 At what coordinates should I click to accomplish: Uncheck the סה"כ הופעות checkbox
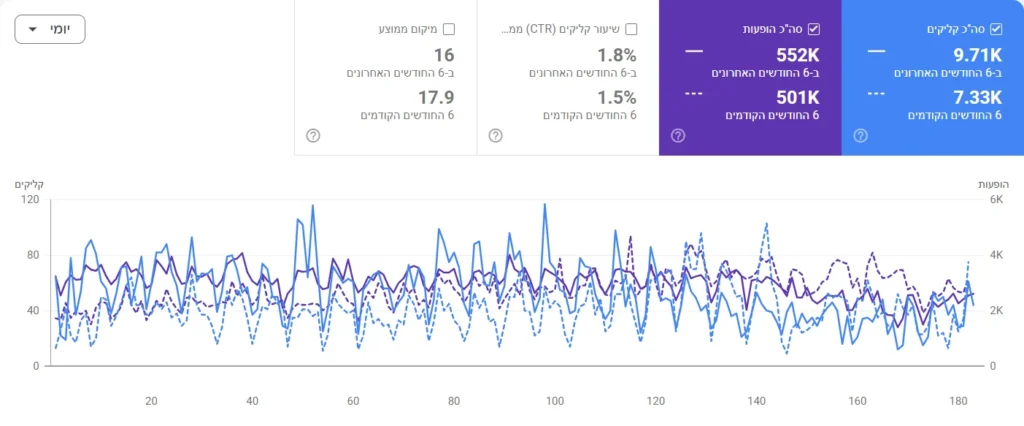point(814,29)
